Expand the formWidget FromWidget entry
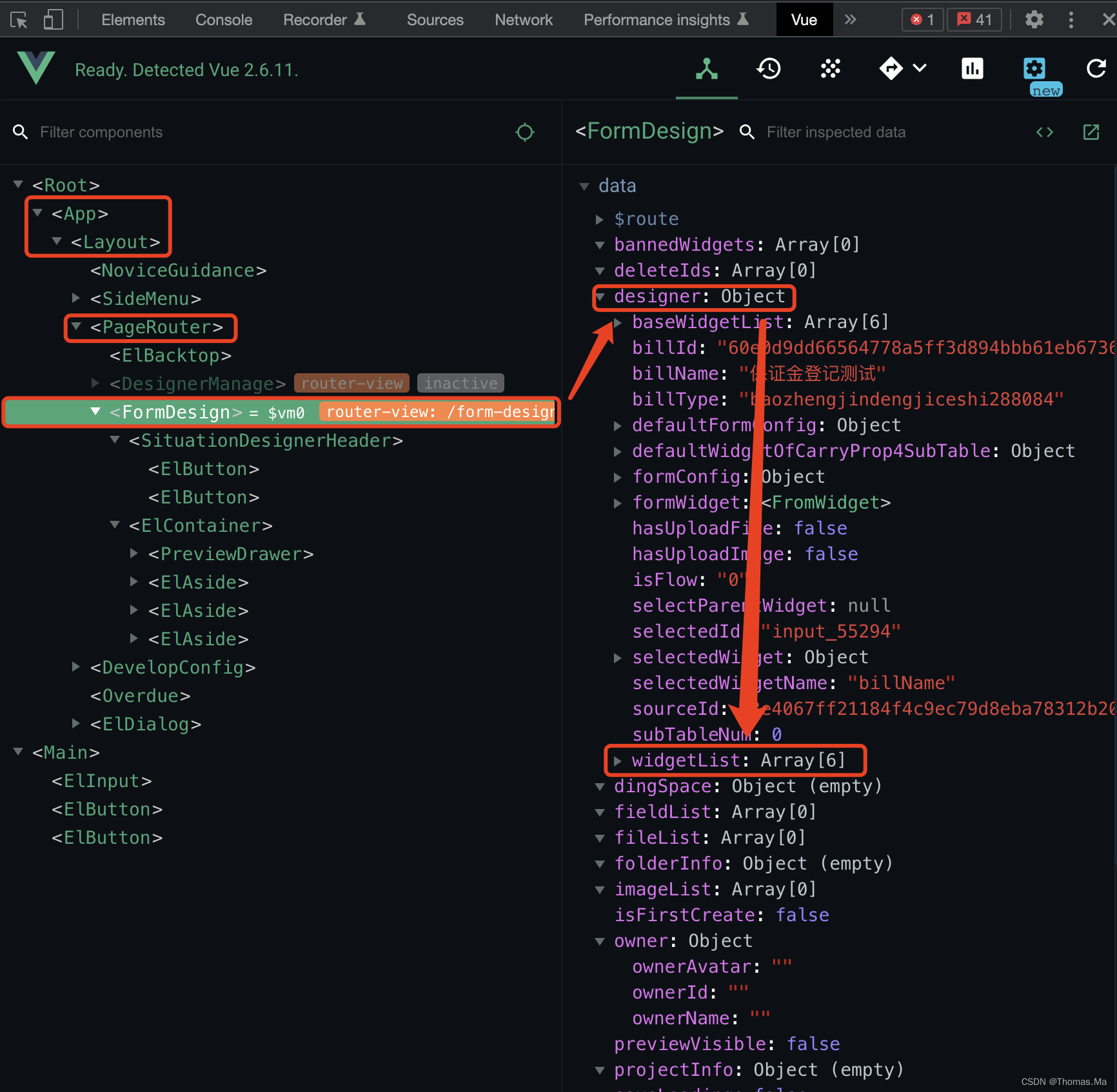The height and width of the screenshot is (1092, 1117). click(x=618, y=503)
